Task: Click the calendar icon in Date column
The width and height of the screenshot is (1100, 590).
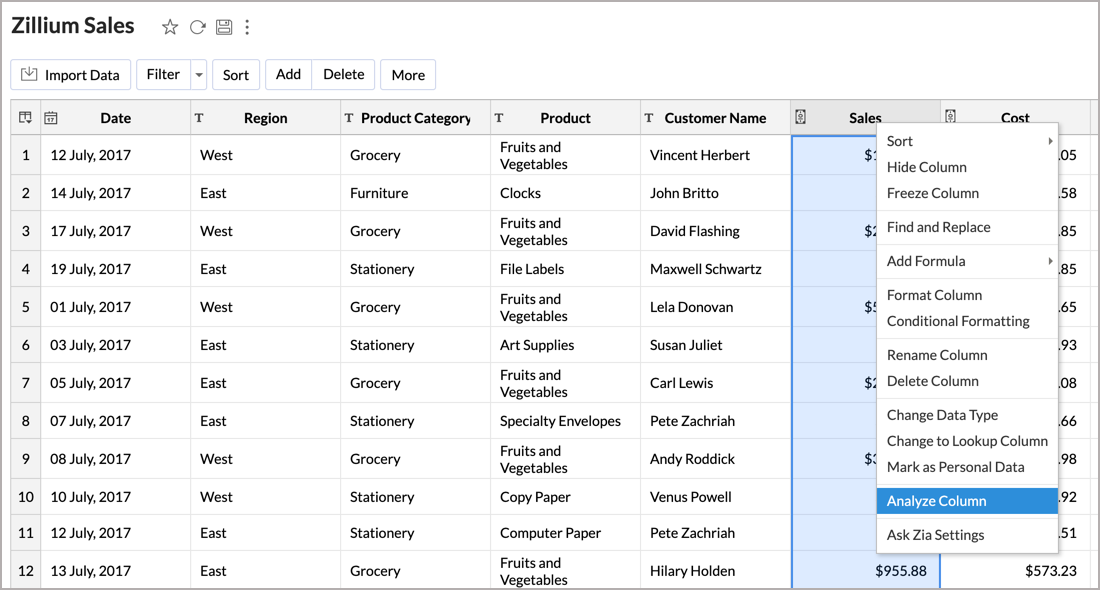Action: point(51,118)
